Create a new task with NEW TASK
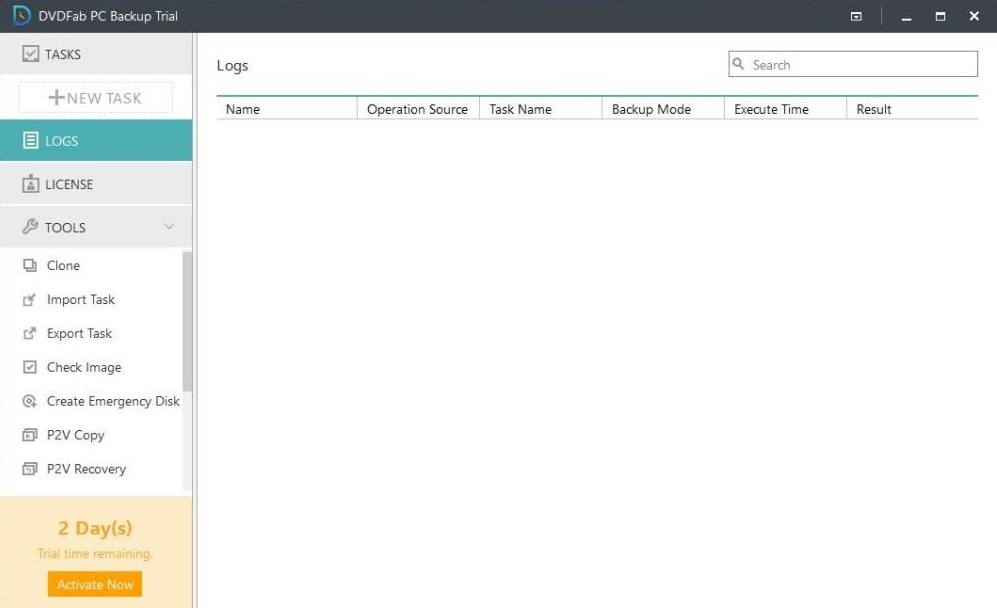This screenshot has width=997, height=608. pyautogui.click(x=95, y=97)
